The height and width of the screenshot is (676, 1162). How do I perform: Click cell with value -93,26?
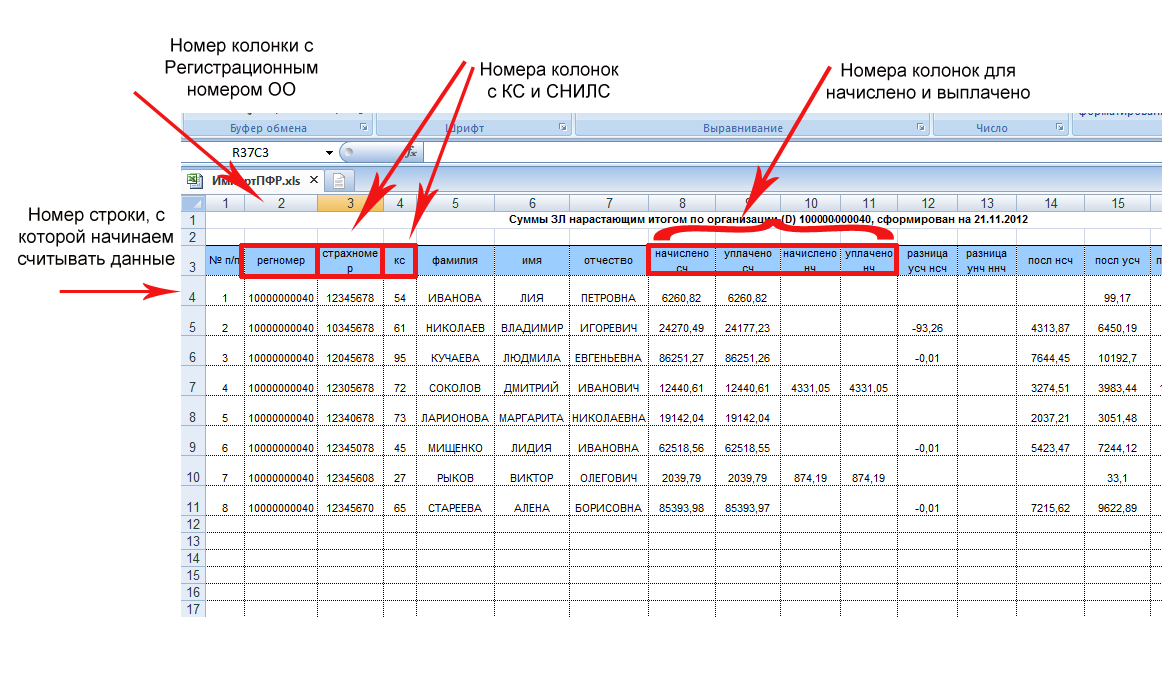tap(928, 322)
